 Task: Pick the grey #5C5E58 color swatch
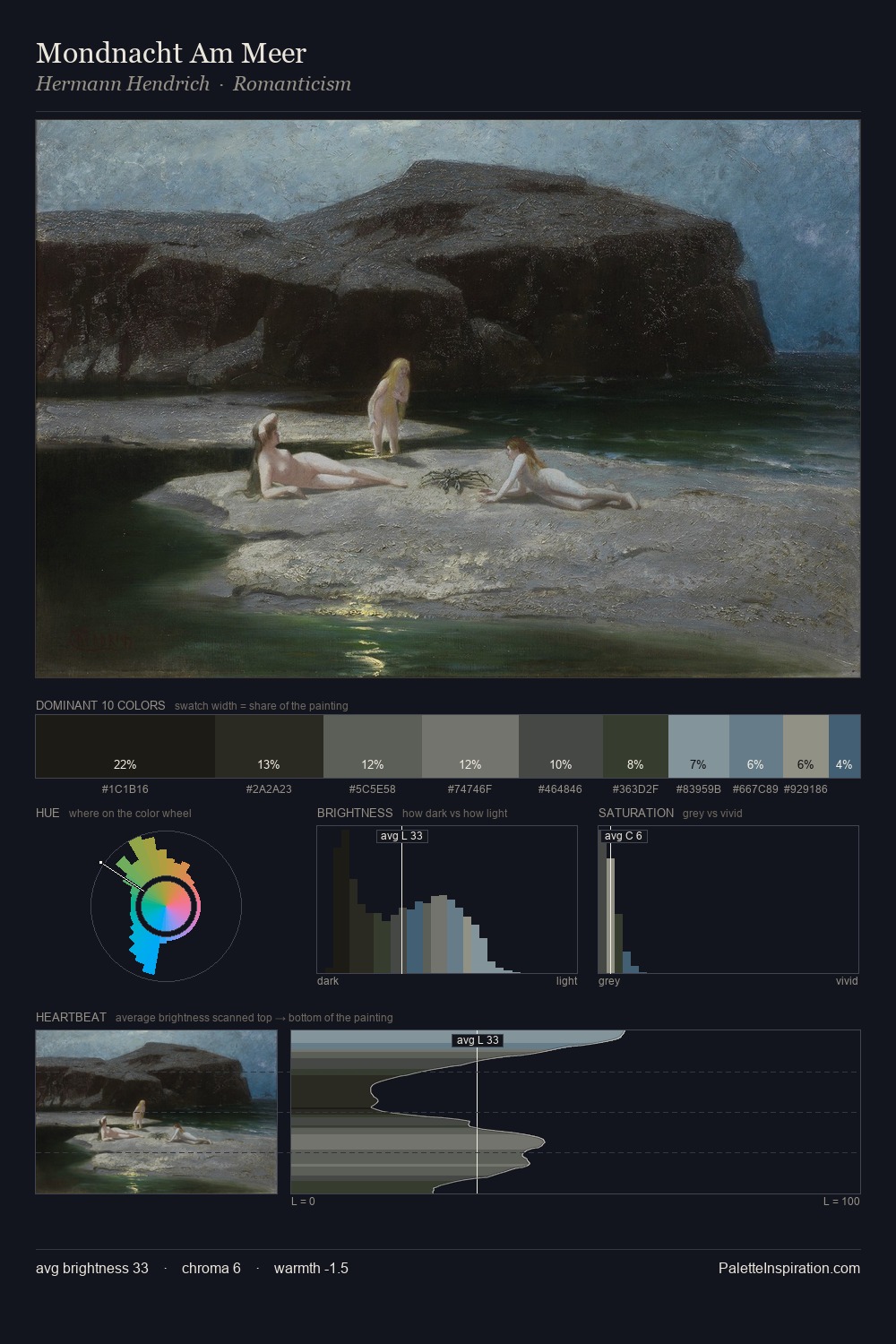coord(373,746)
